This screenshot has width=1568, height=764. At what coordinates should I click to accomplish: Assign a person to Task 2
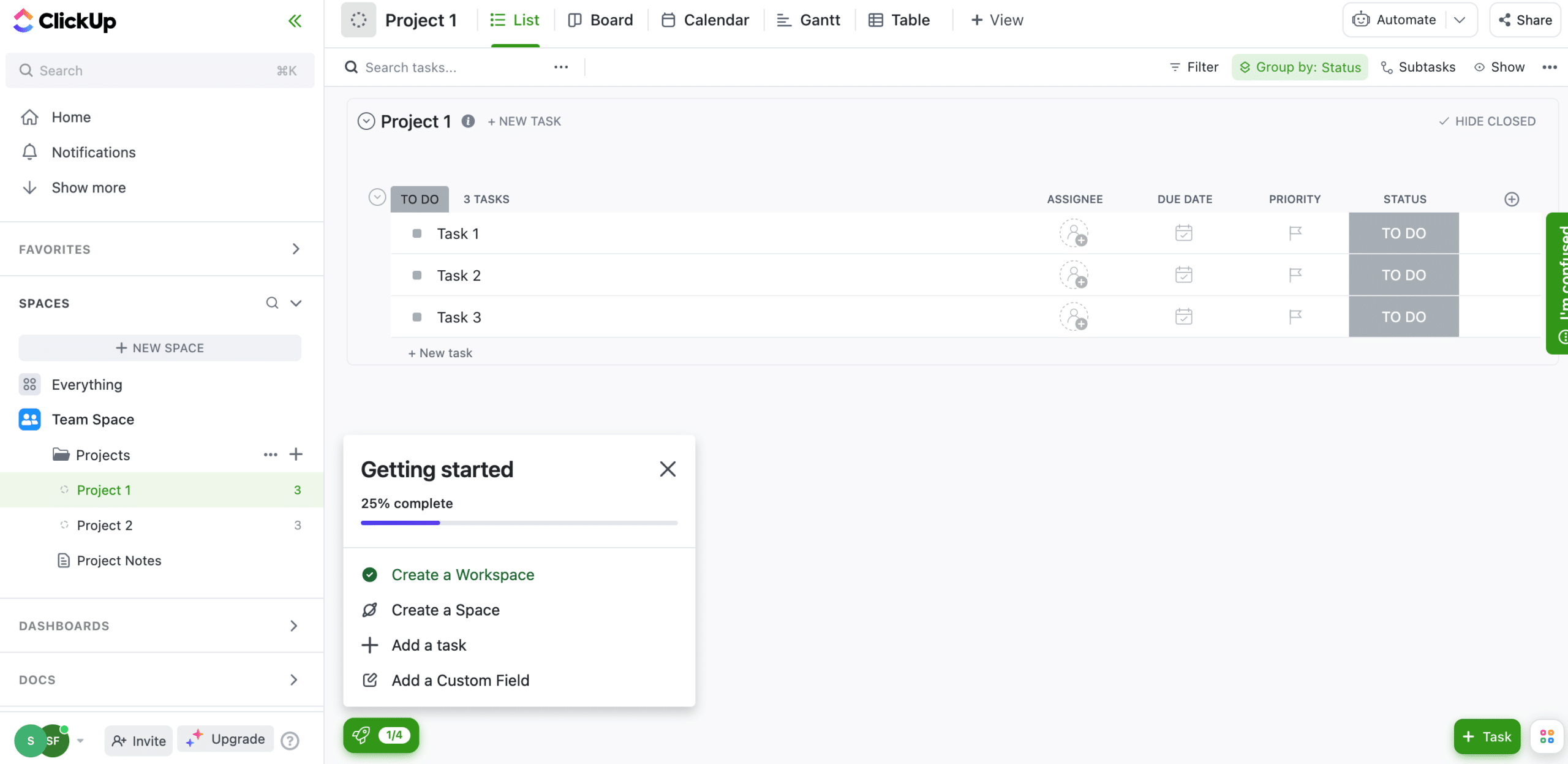point(1074,275)
